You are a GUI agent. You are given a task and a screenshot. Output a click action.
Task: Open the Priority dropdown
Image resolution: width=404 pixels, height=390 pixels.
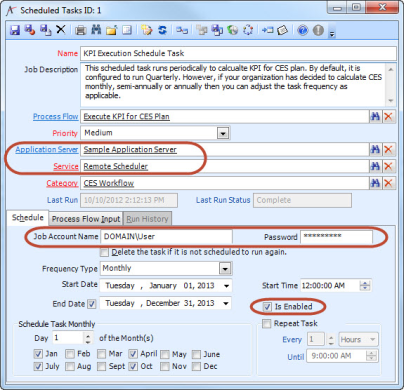(223, 133)
